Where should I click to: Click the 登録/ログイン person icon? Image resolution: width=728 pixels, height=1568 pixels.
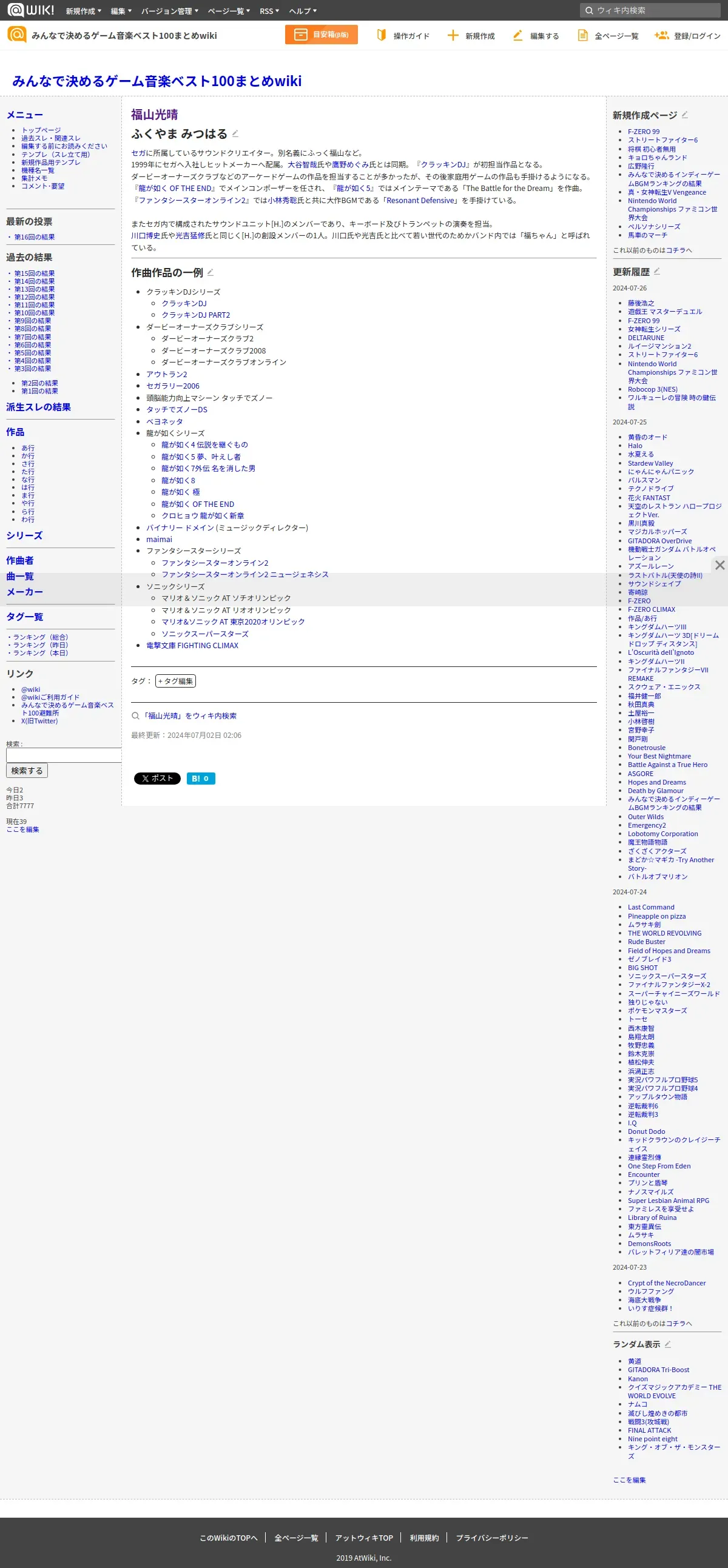661,35
